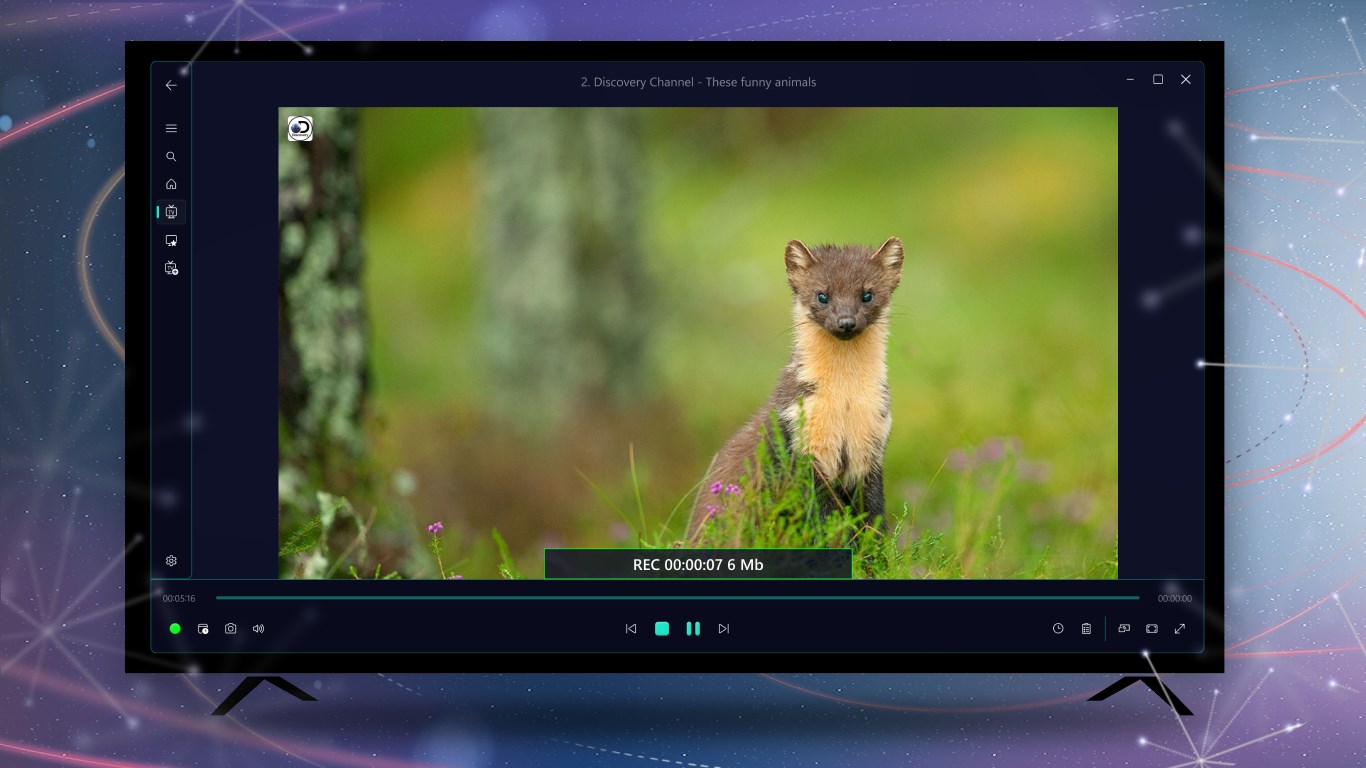Click the playback progress bar
This screenshot has width=1366, height=768.
click(677, 598)
